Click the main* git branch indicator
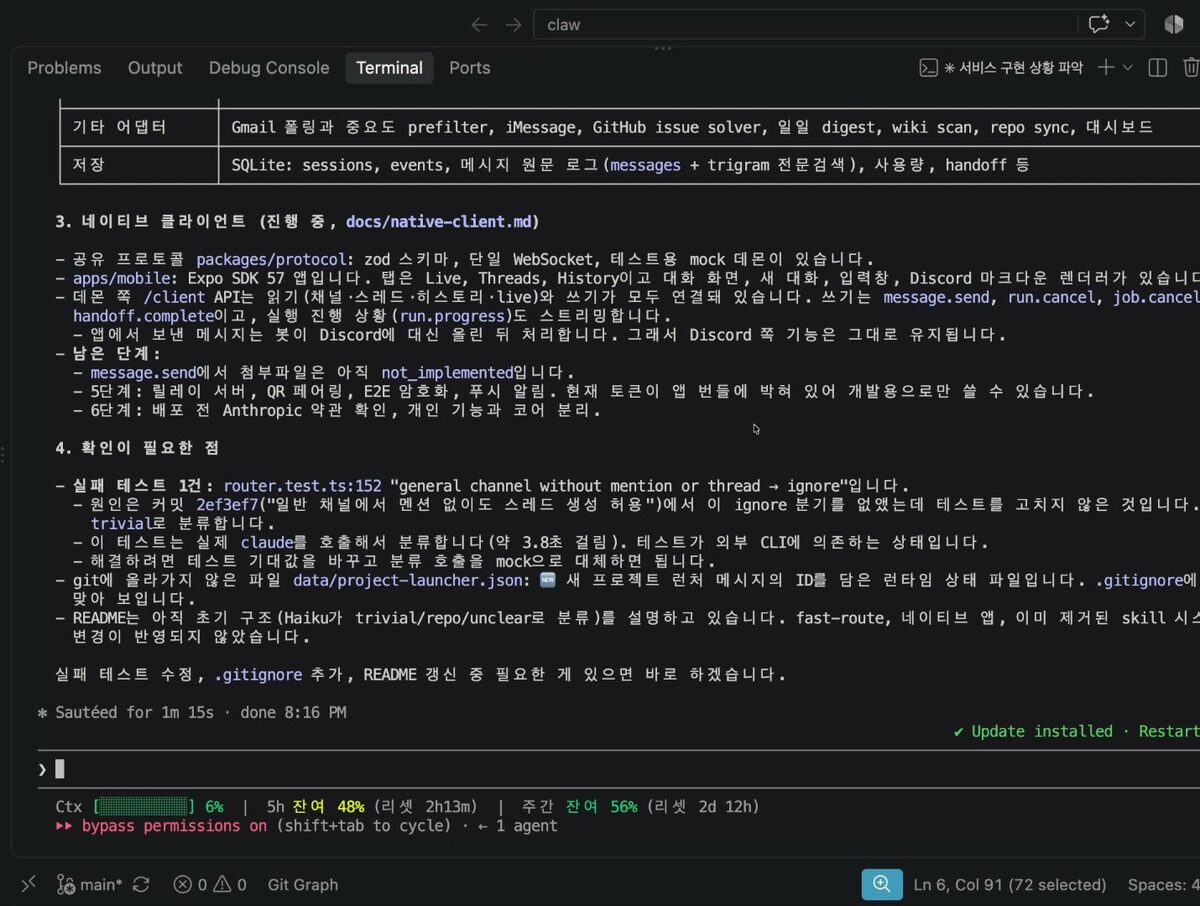The width and height of the screenshot is (1200, 906). tap(90, 885)
